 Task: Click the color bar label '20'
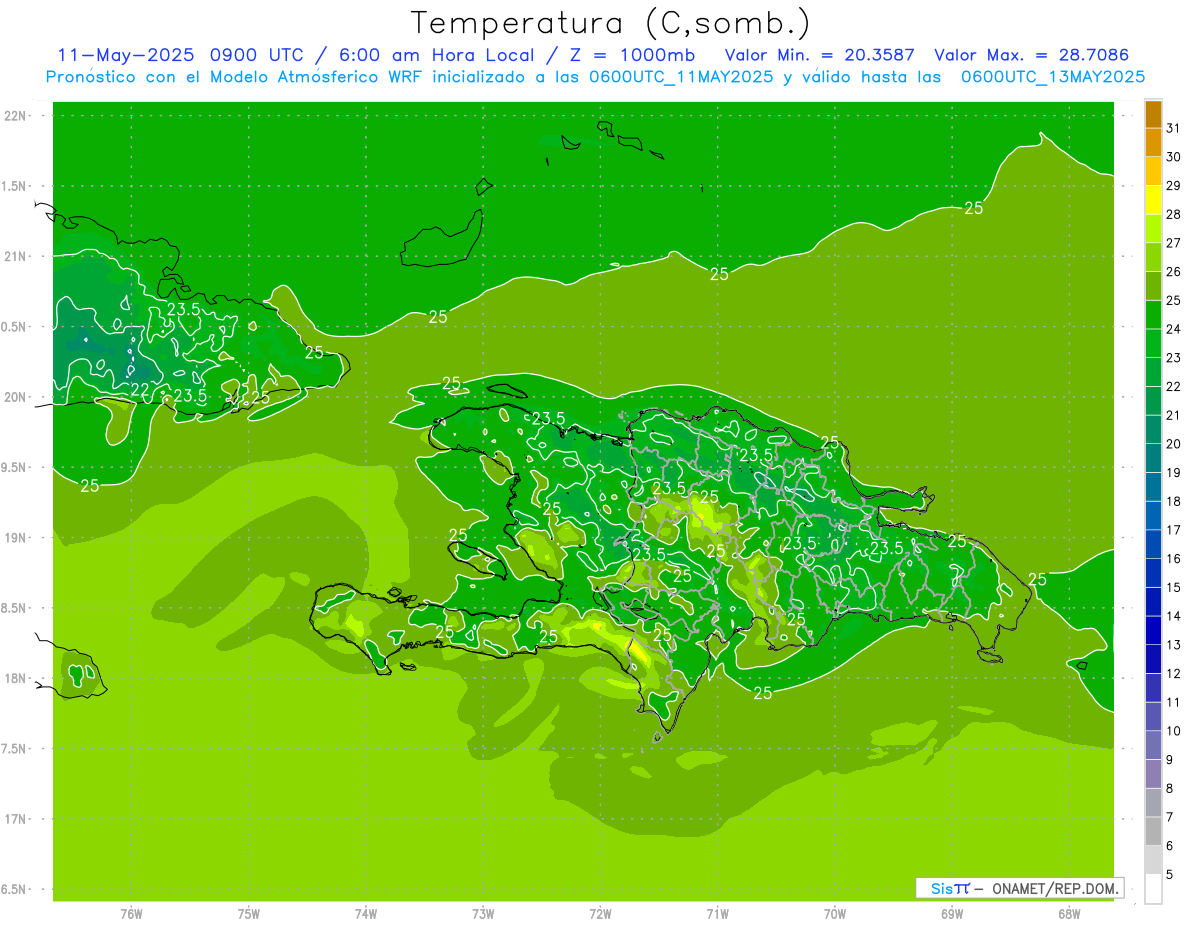pyautogui.click(x=1173, y=443)
